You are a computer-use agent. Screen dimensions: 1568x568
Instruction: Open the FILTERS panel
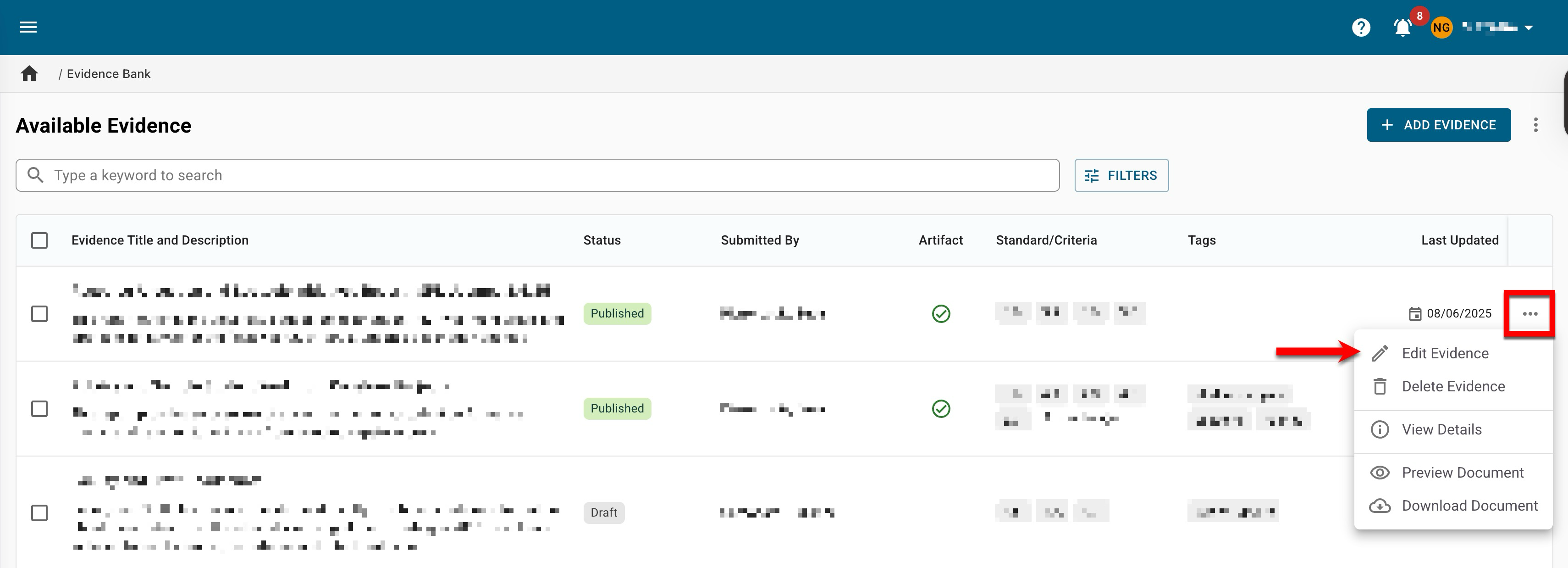[x=1121, y=176]
